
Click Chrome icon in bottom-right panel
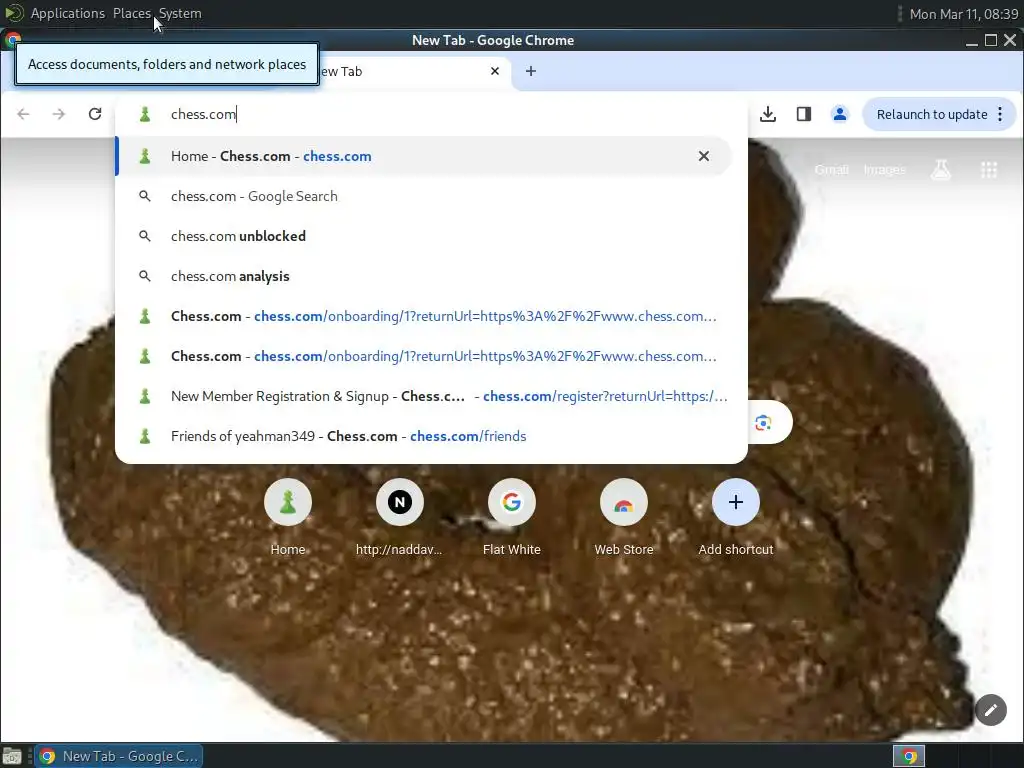point(909,756)
